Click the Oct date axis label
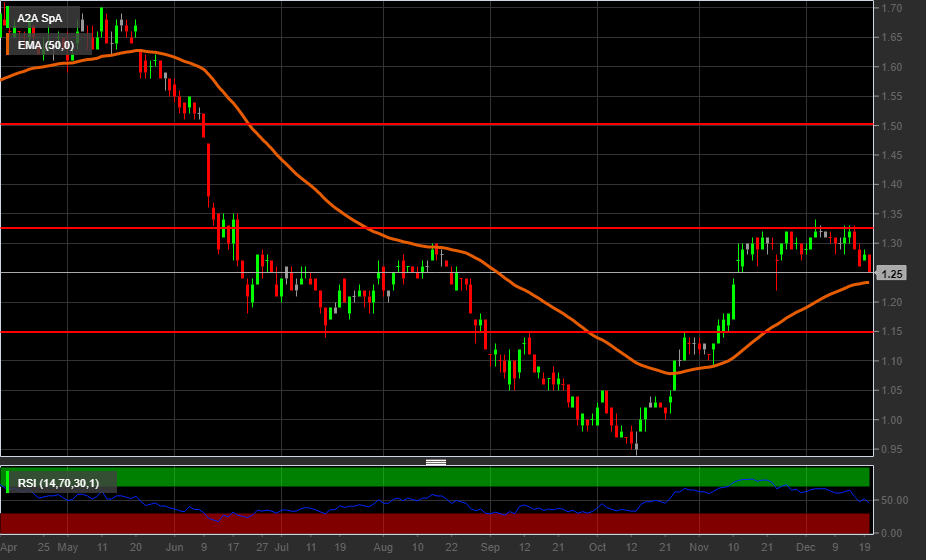The image size is (926, 560). coord(598,548)
